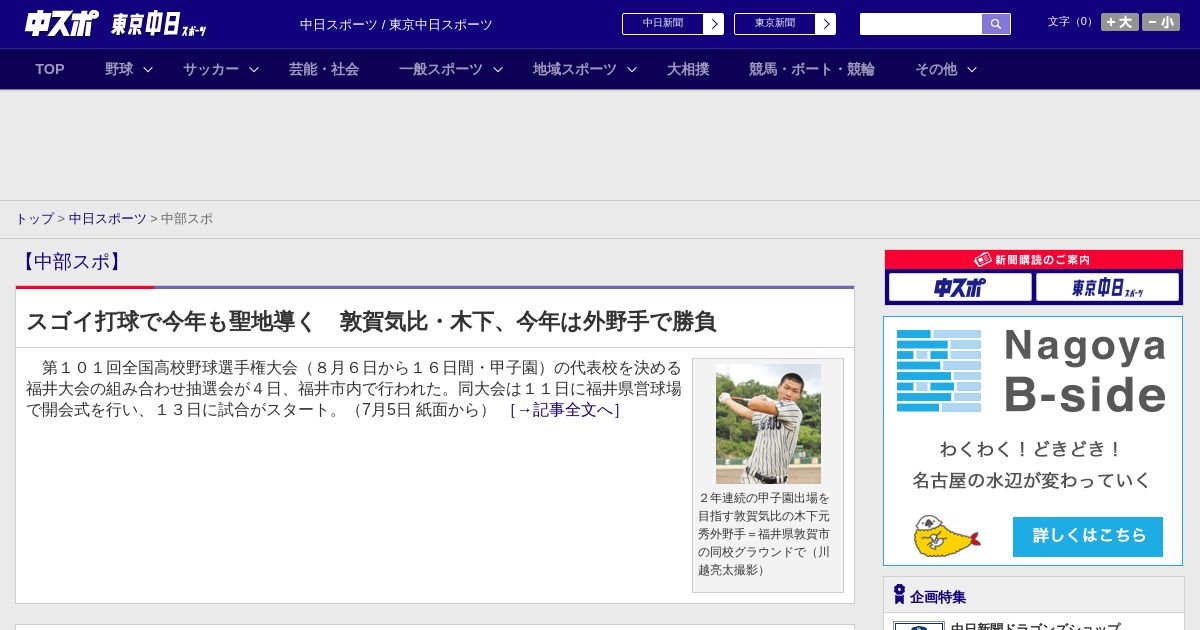Expand the 野球 dropdown chevron
Screen dimensions: 1200x630
148,69
